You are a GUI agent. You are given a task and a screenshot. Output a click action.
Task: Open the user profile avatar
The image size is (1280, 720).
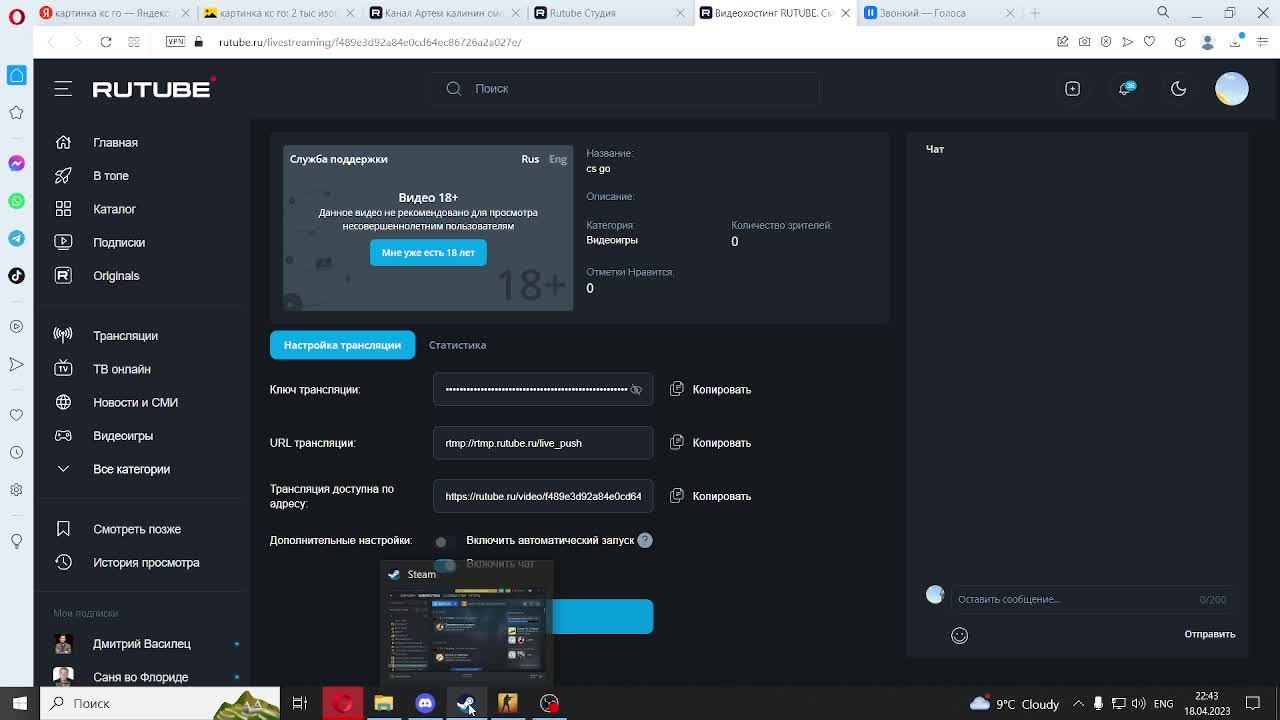click(1232, 89)
